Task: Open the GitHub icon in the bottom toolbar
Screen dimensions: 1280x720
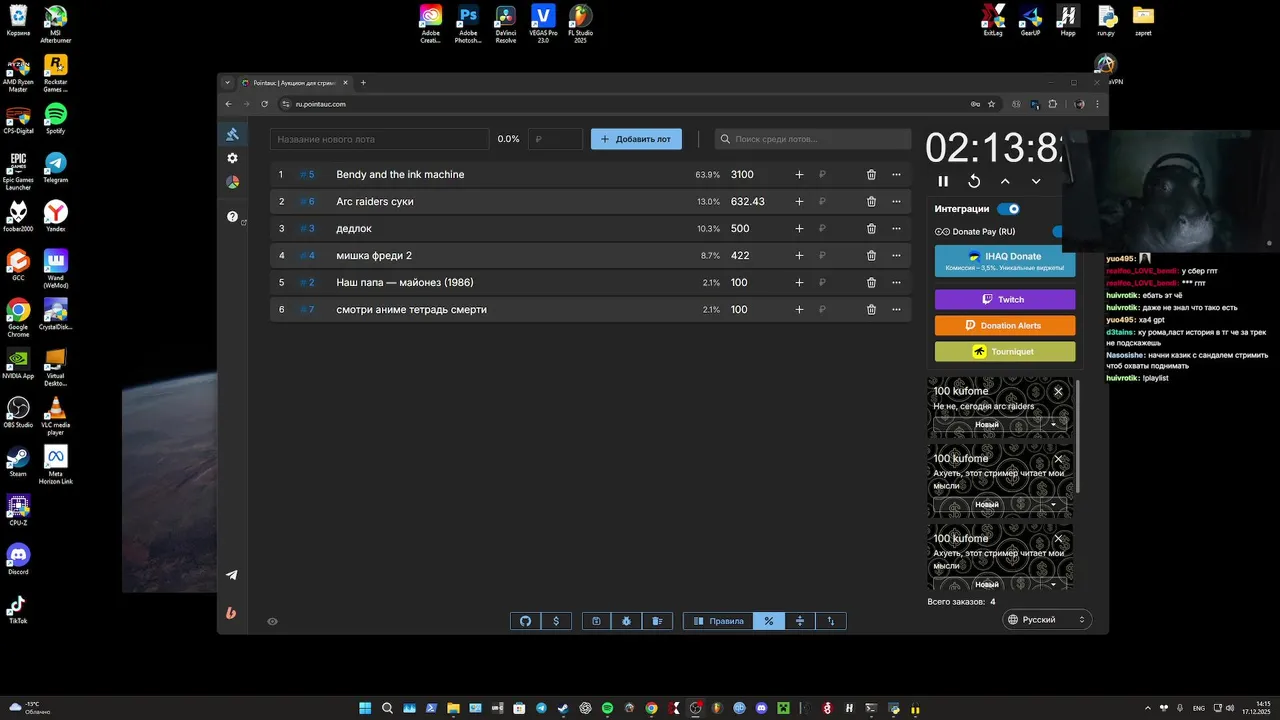Action: click(526, 621)
